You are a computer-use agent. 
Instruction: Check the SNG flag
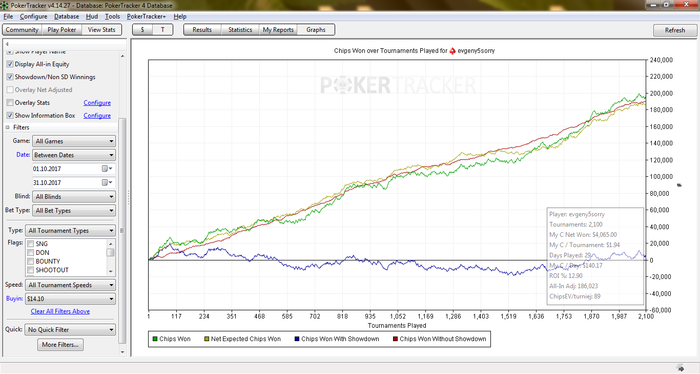point(31,244)
